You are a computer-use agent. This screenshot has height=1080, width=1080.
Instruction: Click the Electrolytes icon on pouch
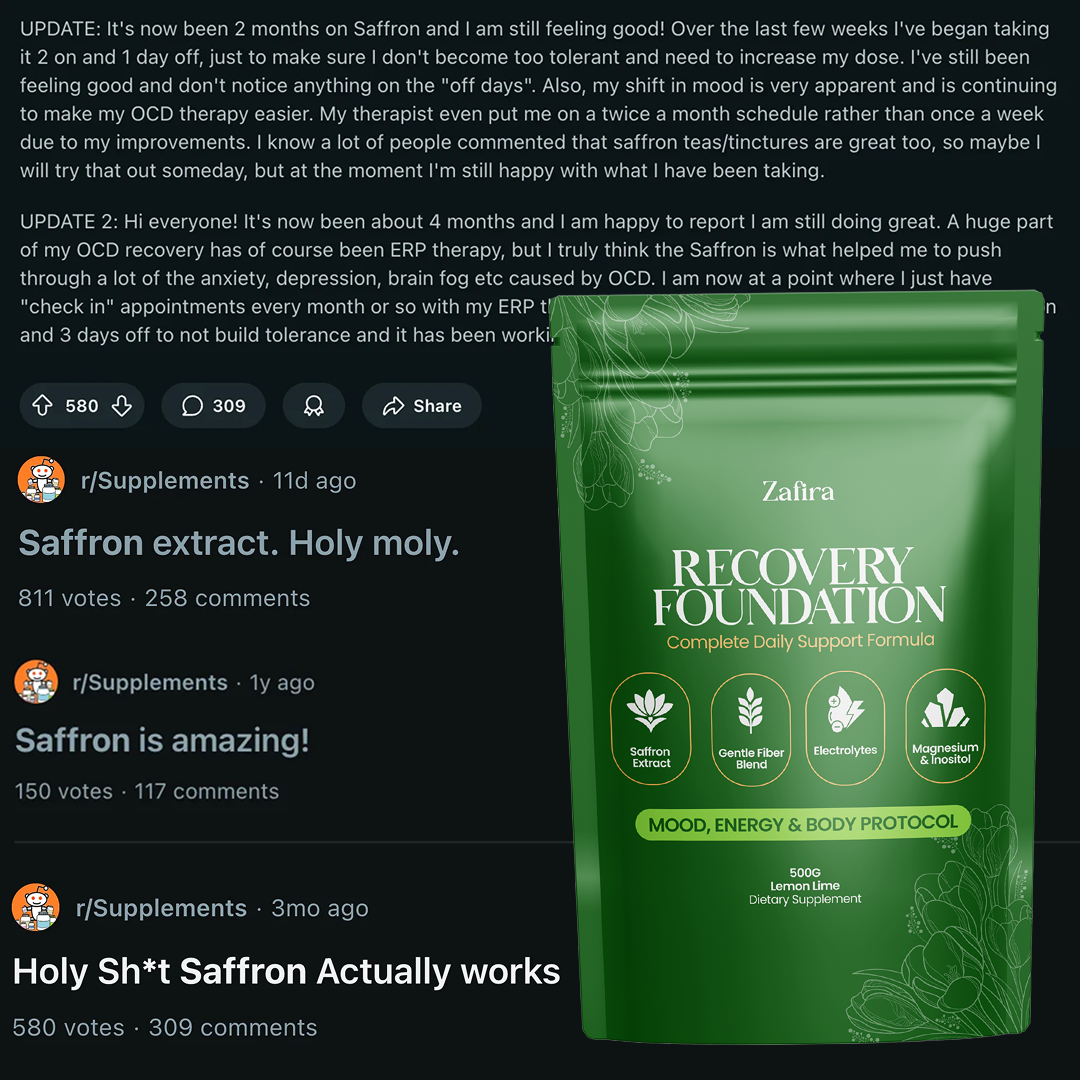tap(845, 727)
